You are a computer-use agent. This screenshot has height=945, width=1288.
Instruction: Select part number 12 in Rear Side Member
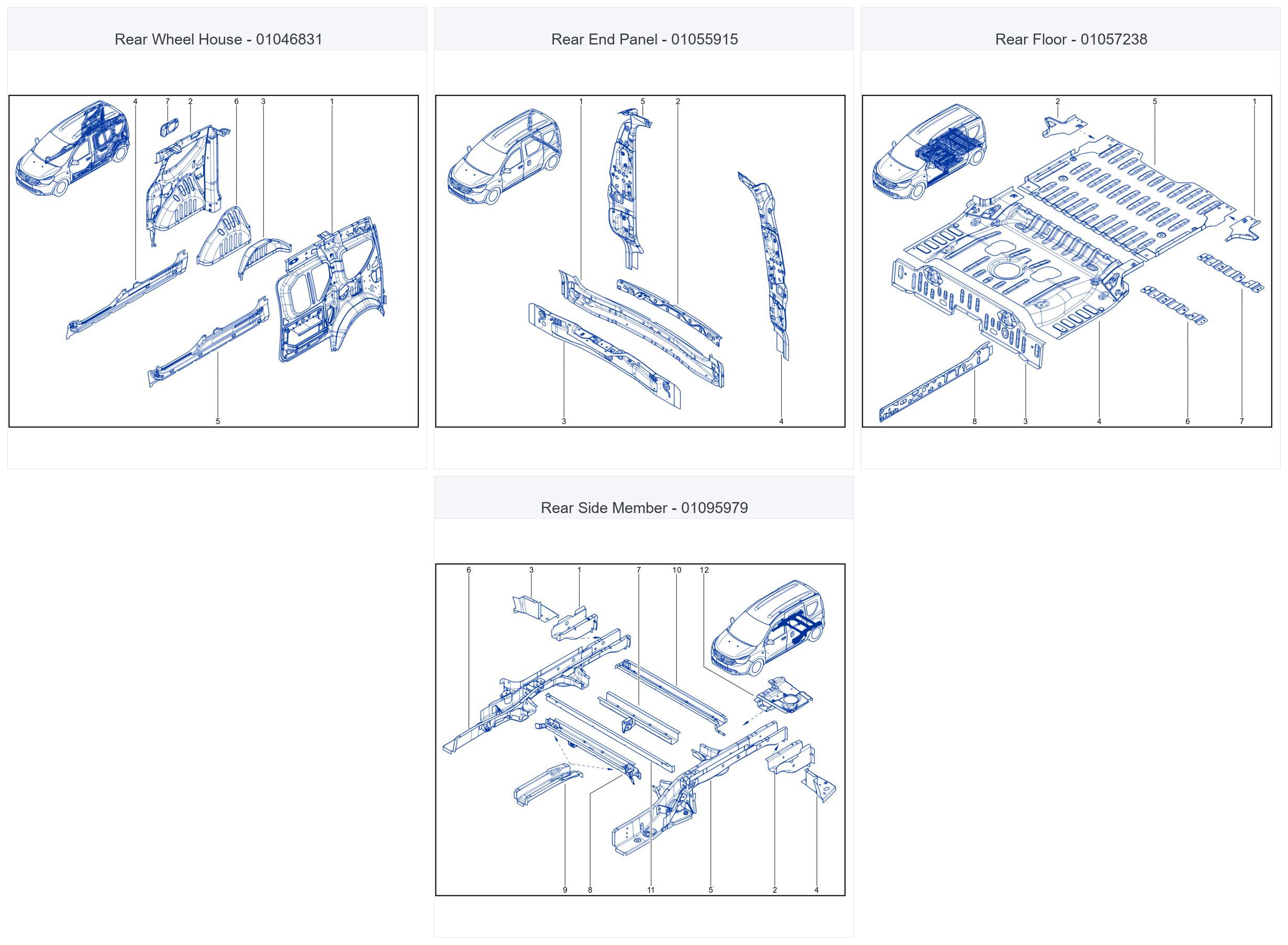[704, 570]
